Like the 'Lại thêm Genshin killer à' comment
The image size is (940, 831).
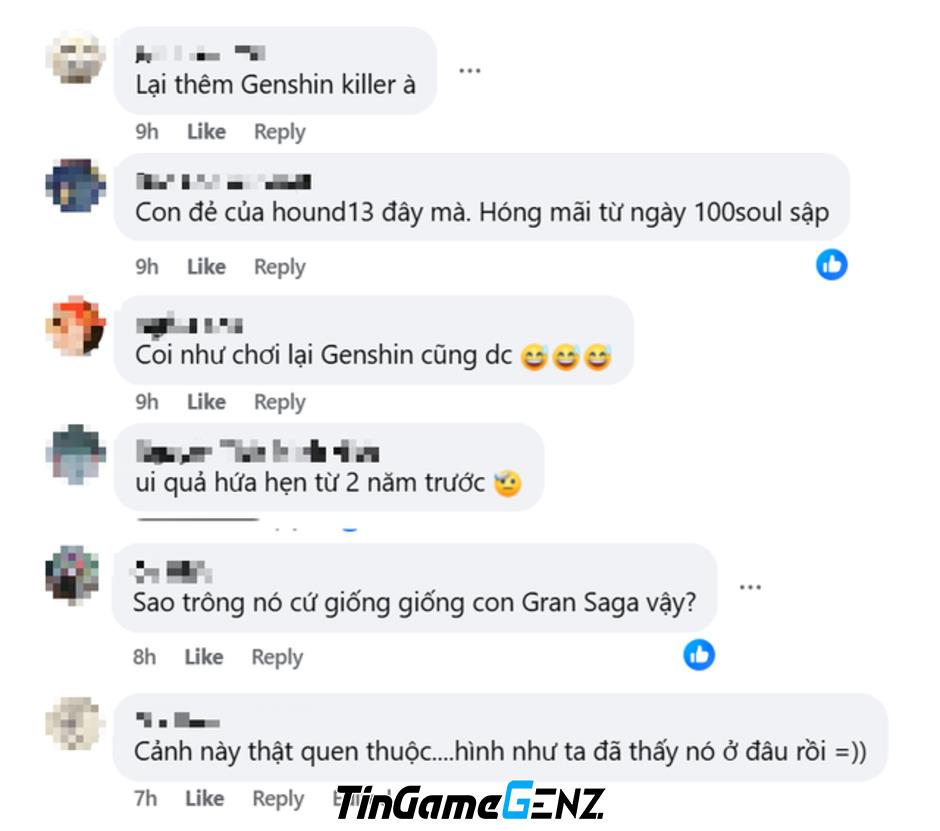(x=206, y=131)
